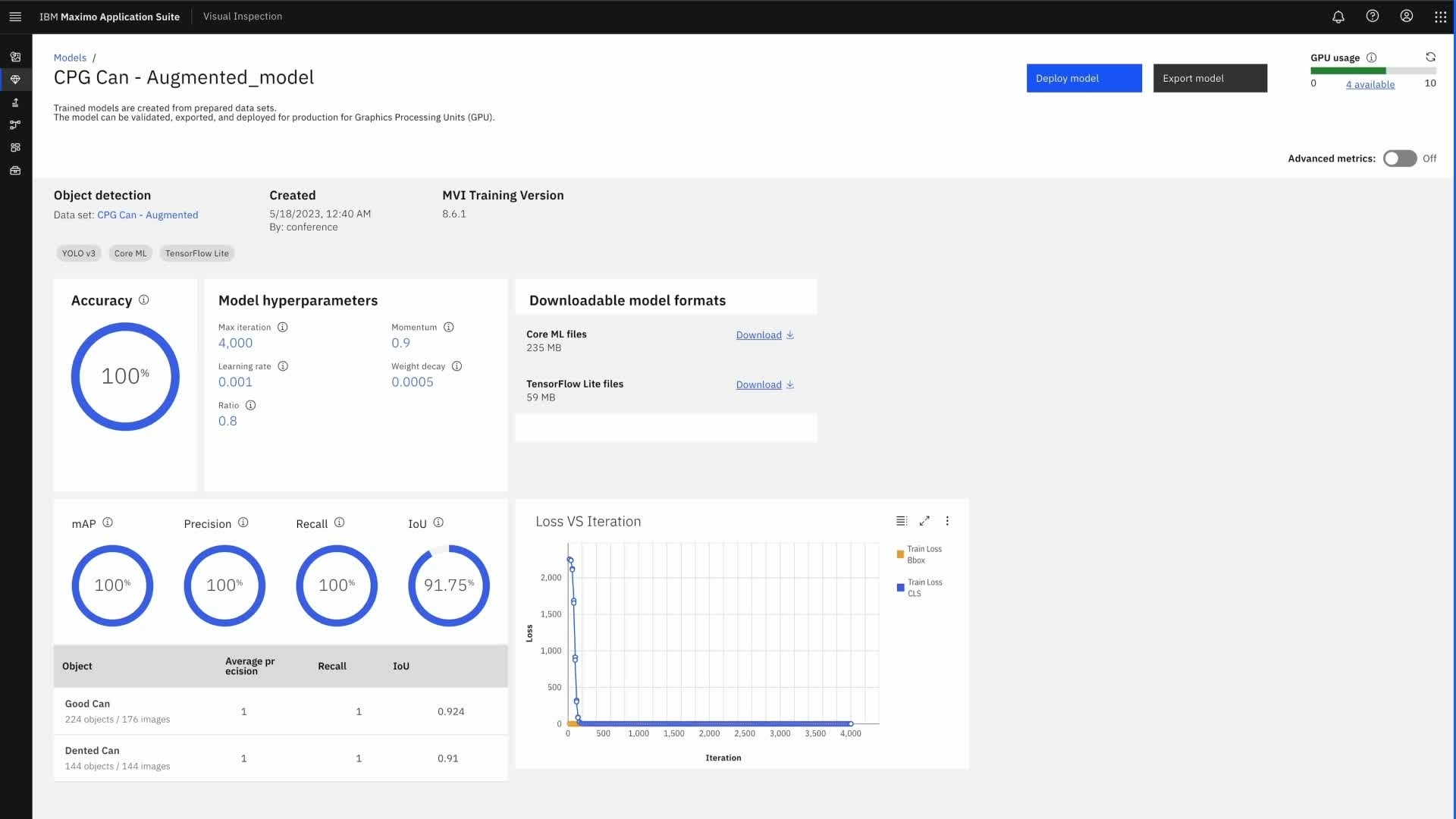Go to Models breadcrumb

coord(70,58)
